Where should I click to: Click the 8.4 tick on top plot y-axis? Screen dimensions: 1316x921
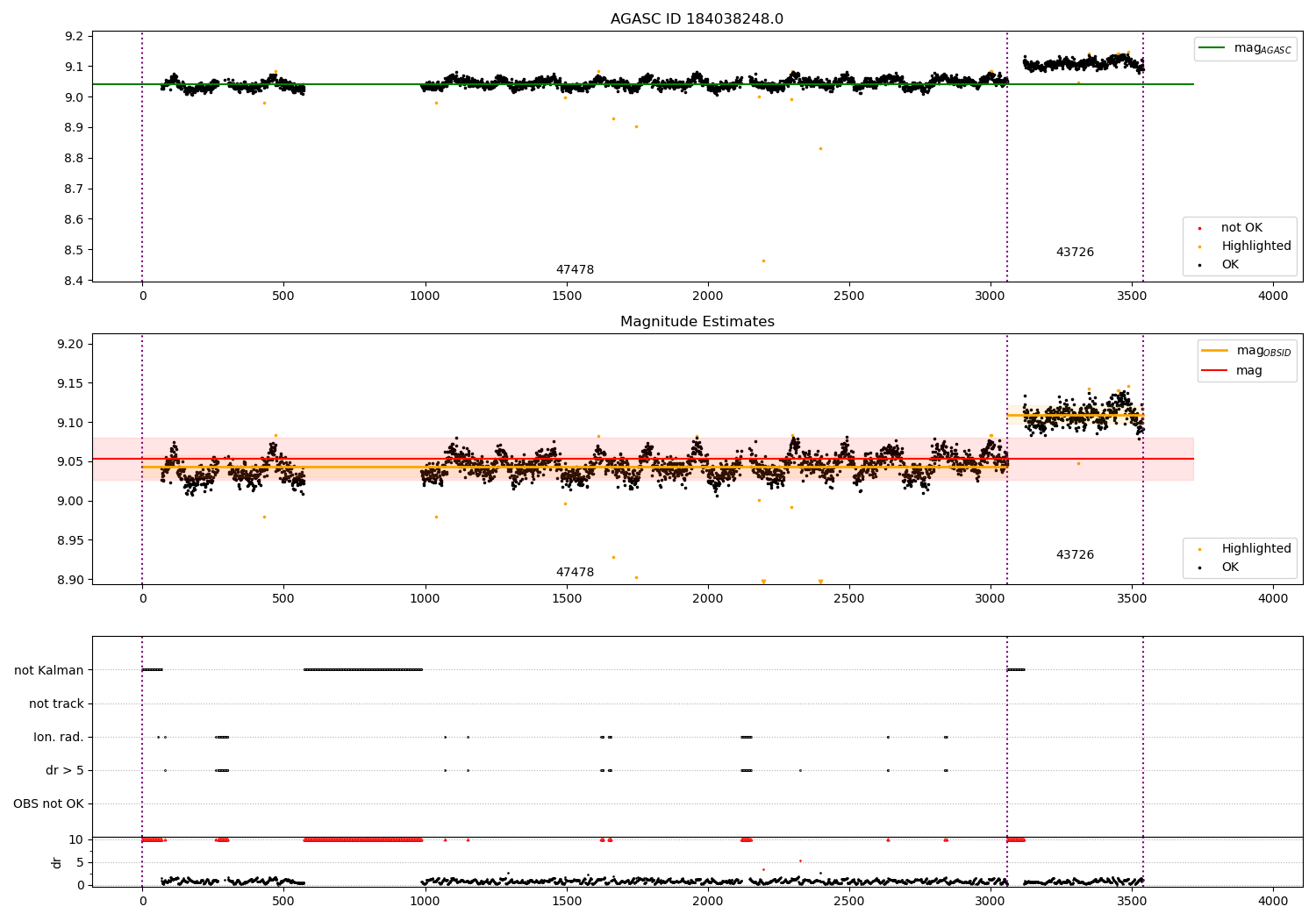point(74,281)
